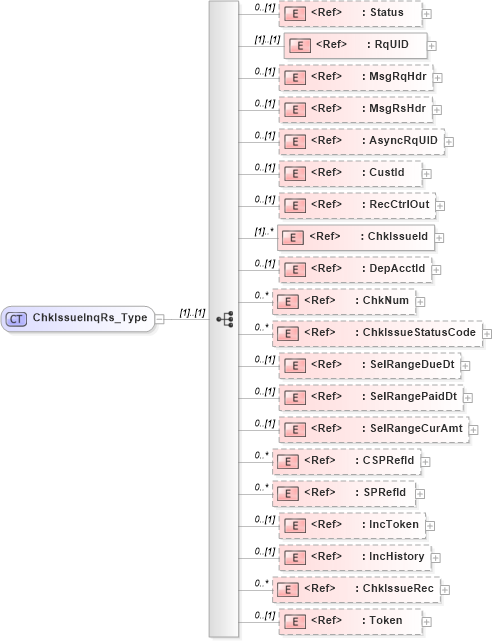Click the E icon of MsgRqHdr element
492x641 pixels.
(295, 78)
